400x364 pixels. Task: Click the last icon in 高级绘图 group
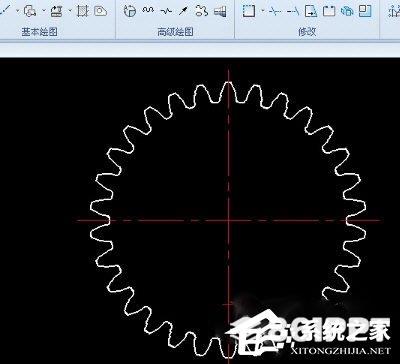pos(220,11)
